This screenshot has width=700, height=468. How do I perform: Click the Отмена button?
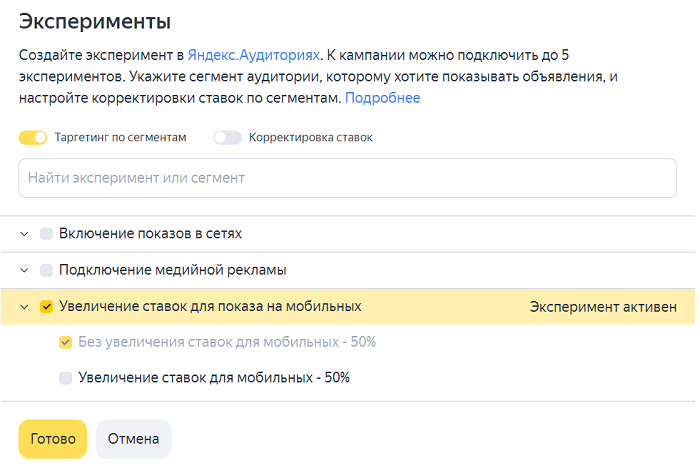[x=133, y=439]
